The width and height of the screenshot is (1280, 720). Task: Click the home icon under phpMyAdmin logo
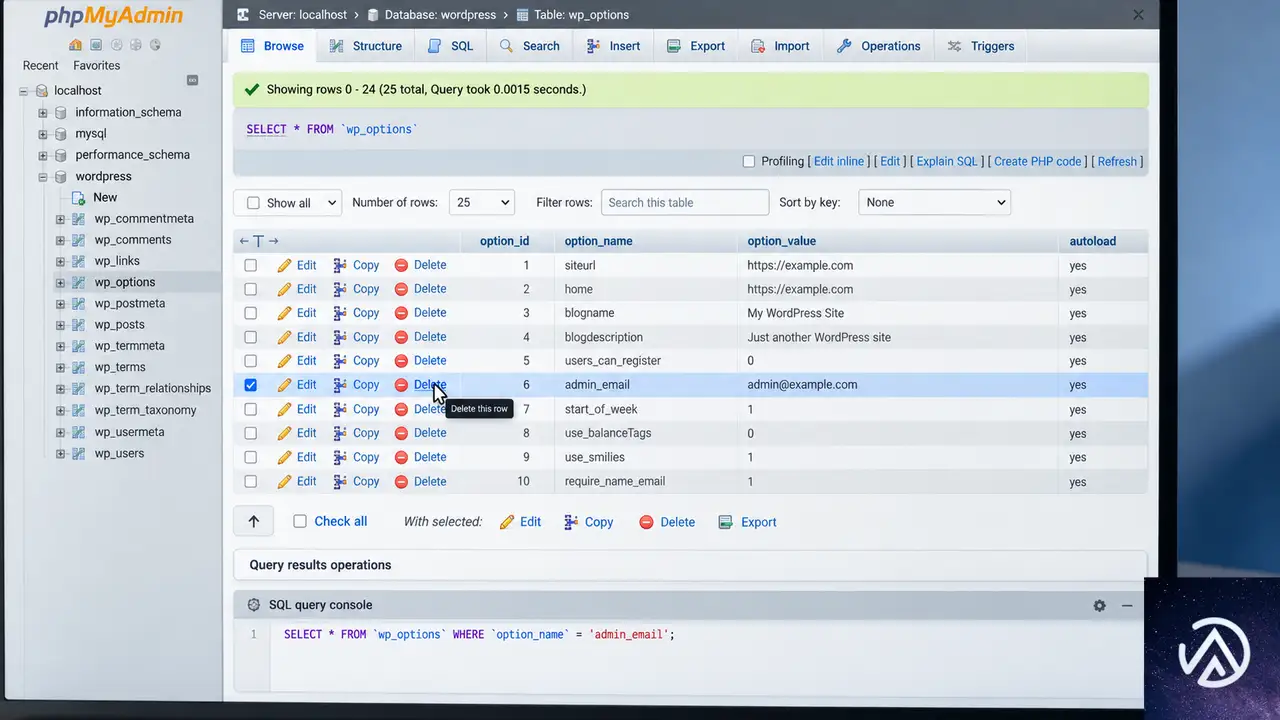(76, 45)
